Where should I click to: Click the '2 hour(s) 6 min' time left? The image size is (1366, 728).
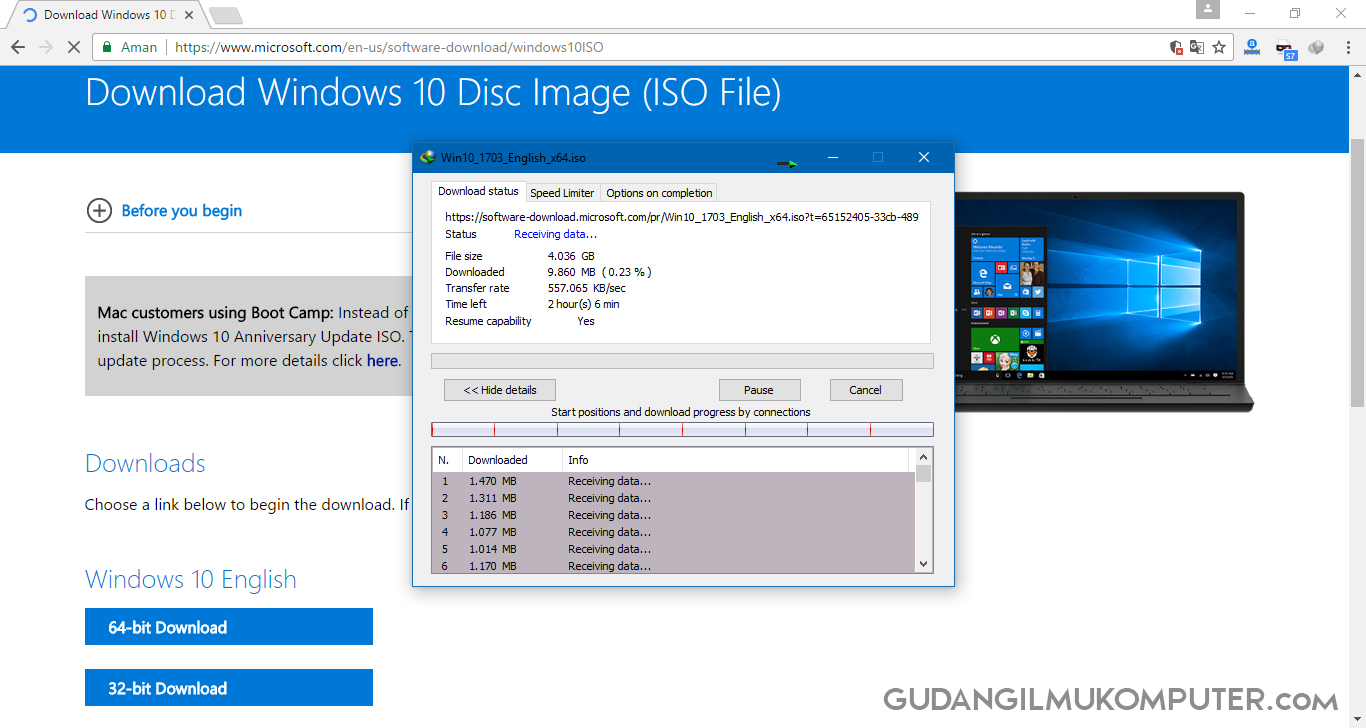click(584, 304)
